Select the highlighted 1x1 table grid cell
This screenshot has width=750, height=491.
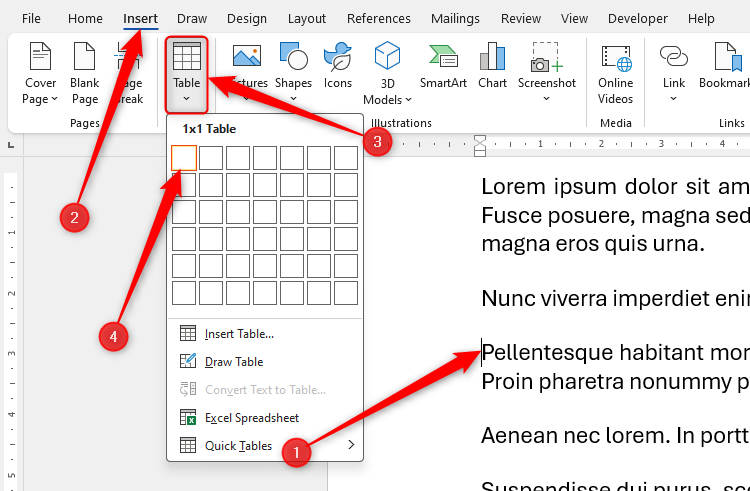(184, 158)
